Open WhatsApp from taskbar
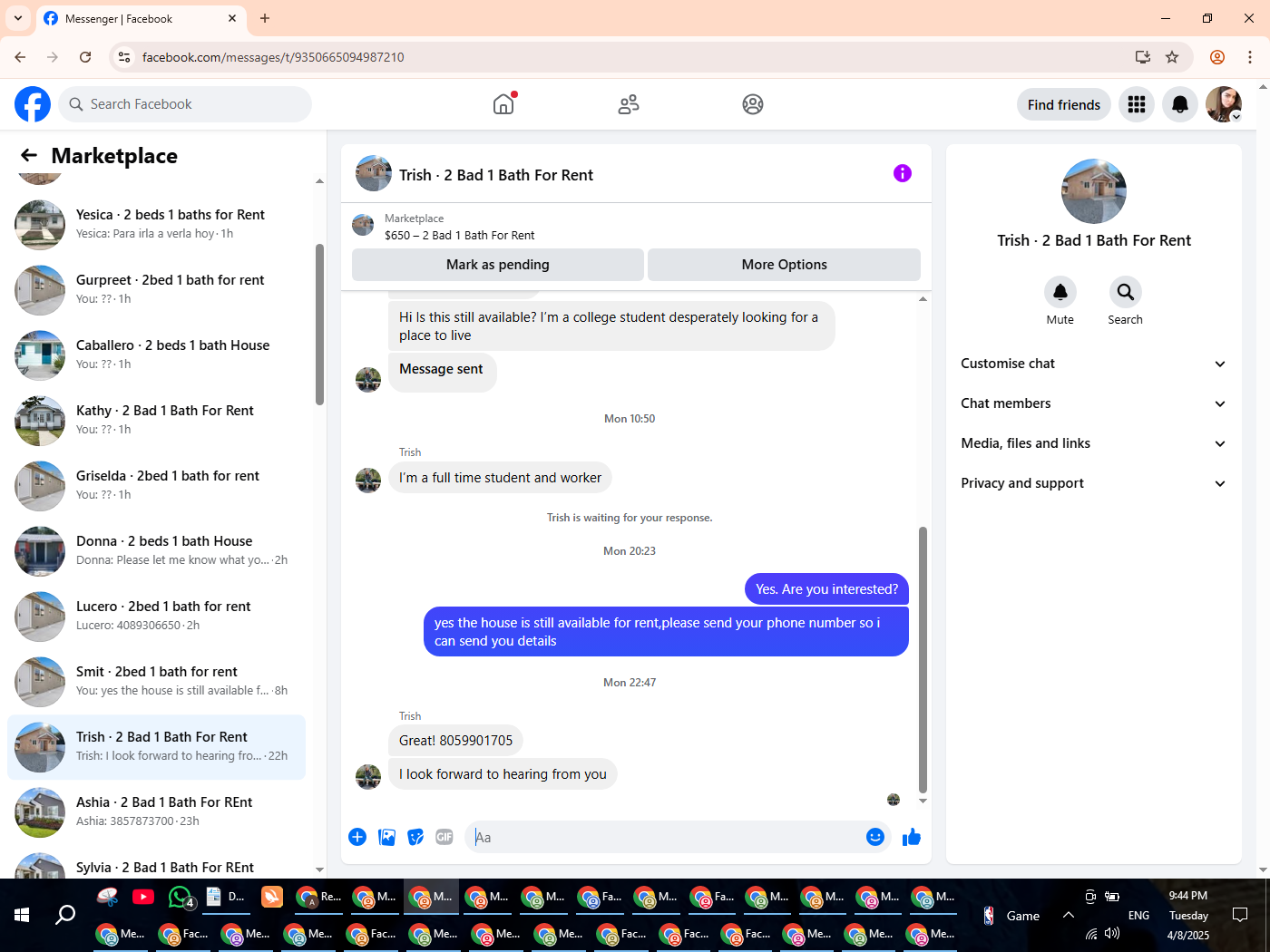This screenshot has height=952, width=1270. tap(181, 897)
